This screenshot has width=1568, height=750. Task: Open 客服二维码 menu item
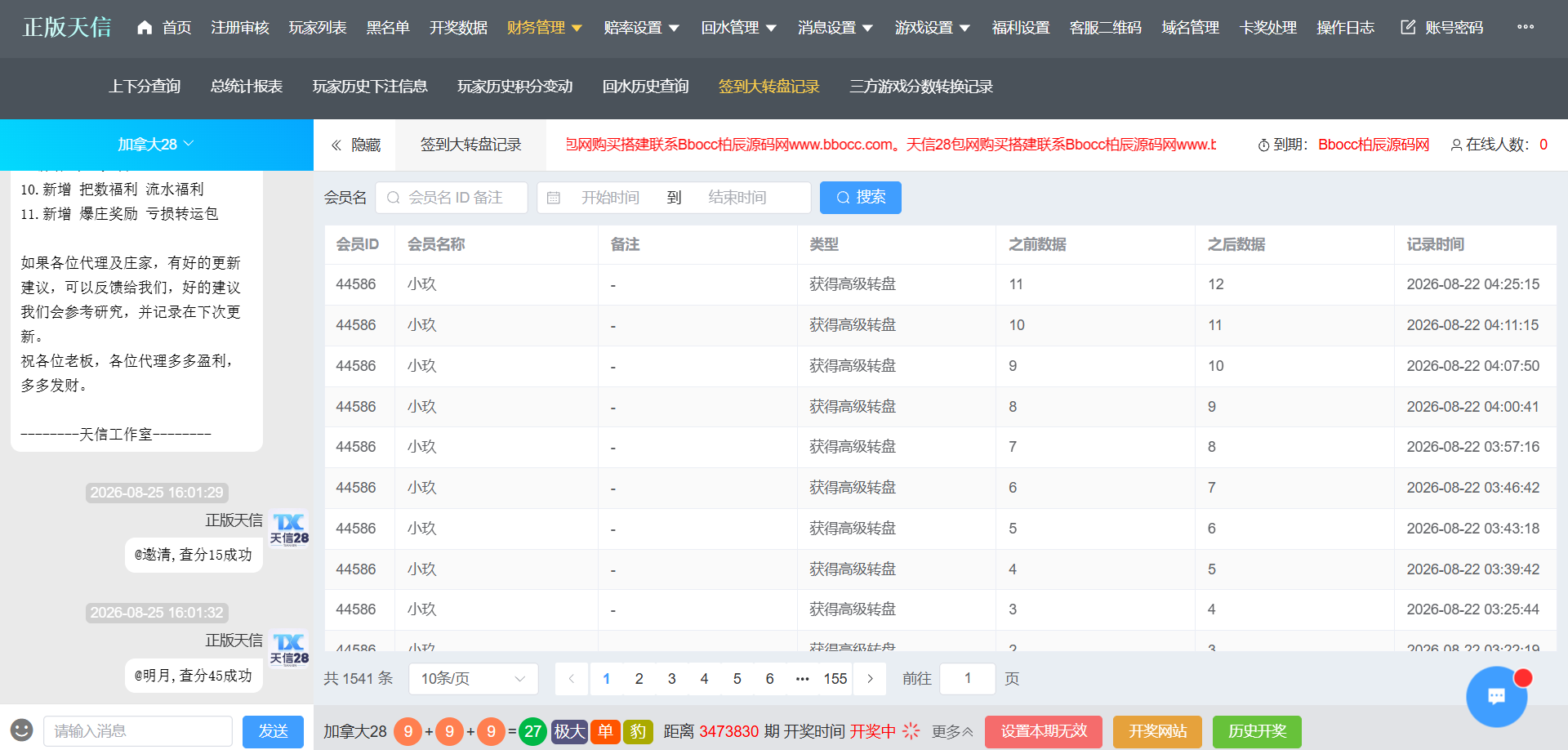[x=1106, y=28]
